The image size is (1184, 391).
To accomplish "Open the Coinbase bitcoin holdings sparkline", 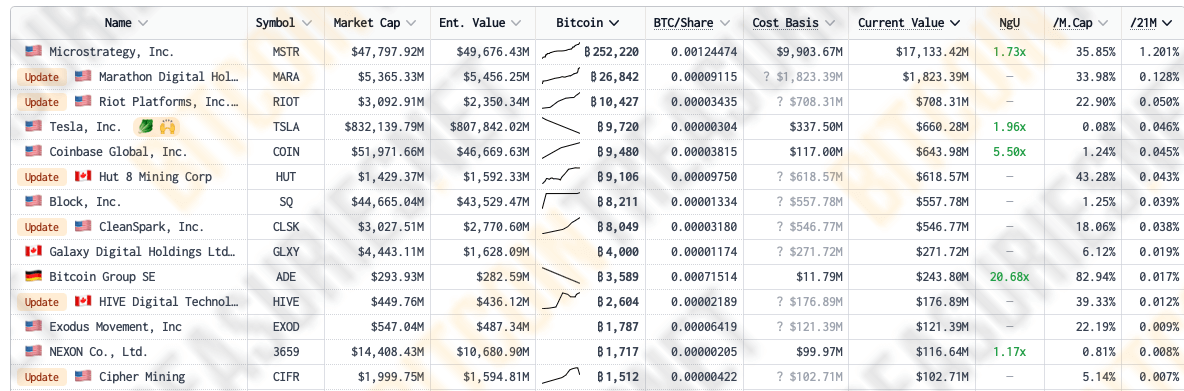I will 561,150.
